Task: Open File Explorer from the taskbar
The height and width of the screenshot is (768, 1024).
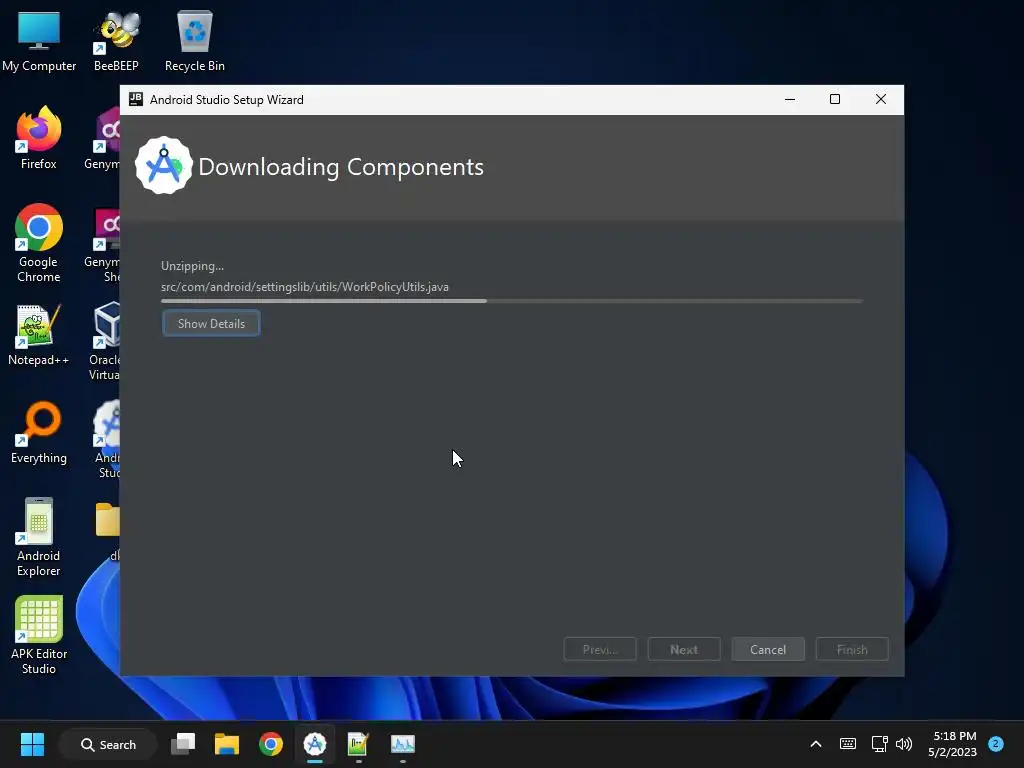Action: click(x=227, y=744)
